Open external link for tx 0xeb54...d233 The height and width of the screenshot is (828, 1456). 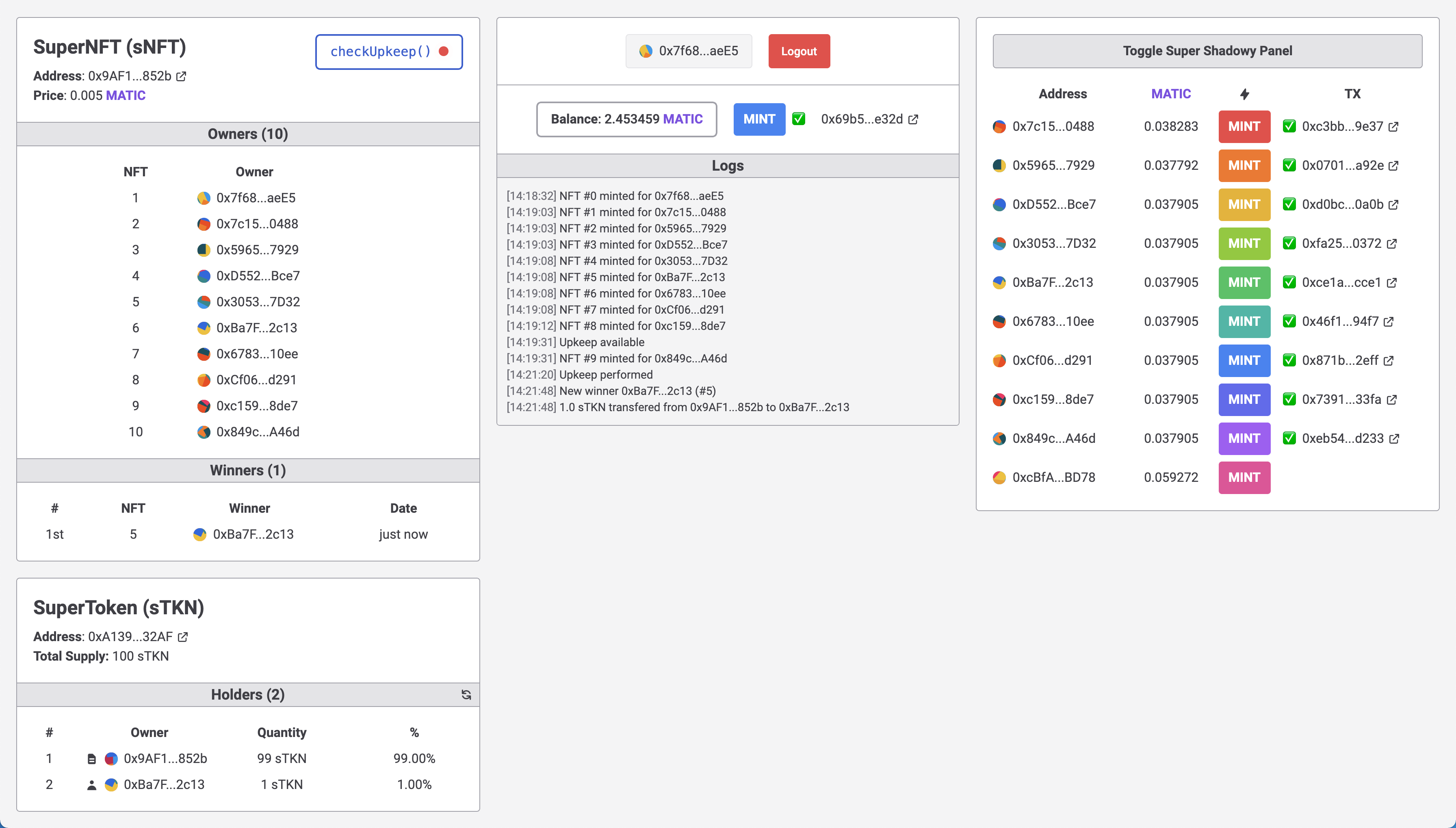(1394, 439)
